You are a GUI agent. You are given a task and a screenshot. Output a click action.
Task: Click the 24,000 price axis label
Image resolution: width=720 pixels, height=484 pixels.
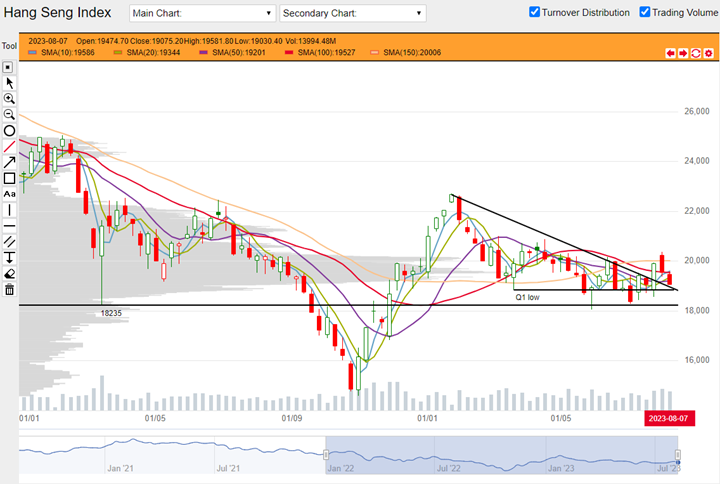coord(697,161)
